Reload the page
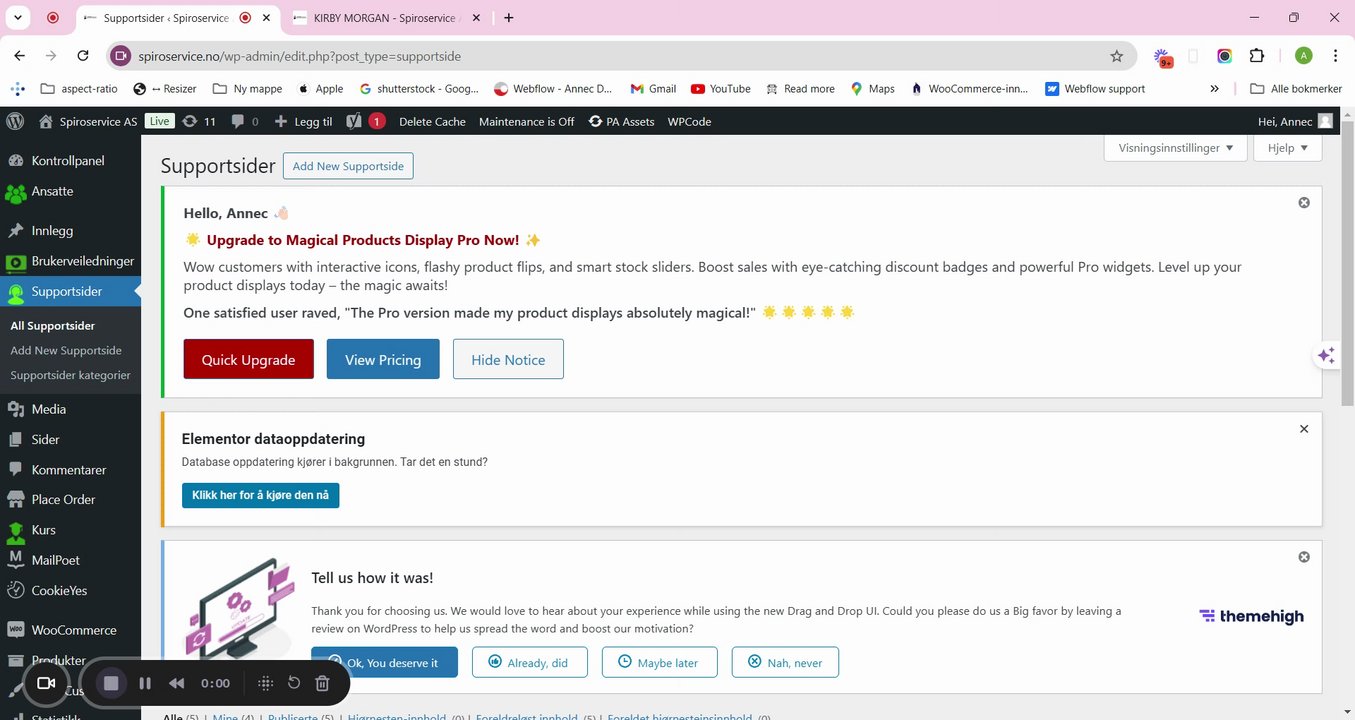 point(83,56)
